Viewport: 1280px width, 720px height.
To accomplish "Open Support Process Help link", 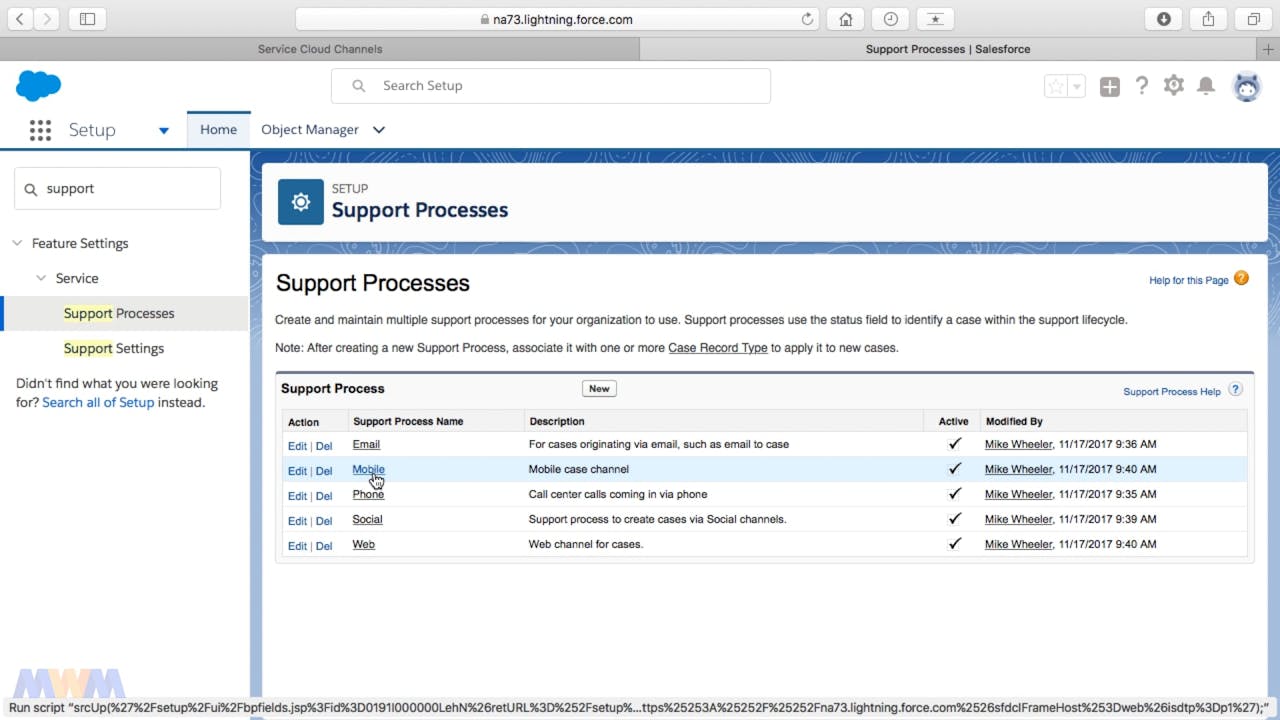I will (1171, 391).
